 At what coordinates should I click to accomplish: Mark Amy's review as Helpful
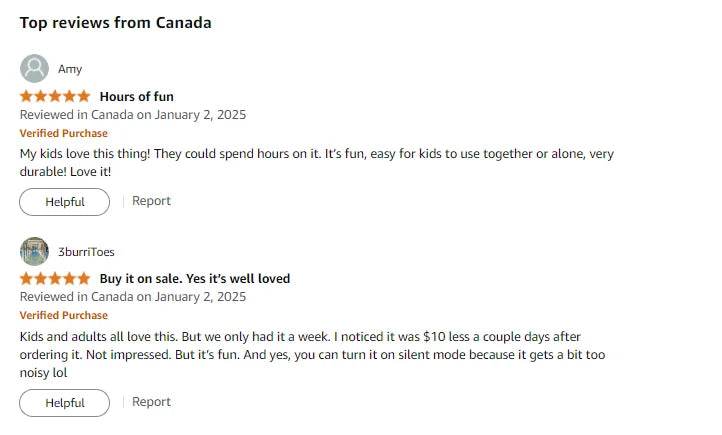click(64, 202)
